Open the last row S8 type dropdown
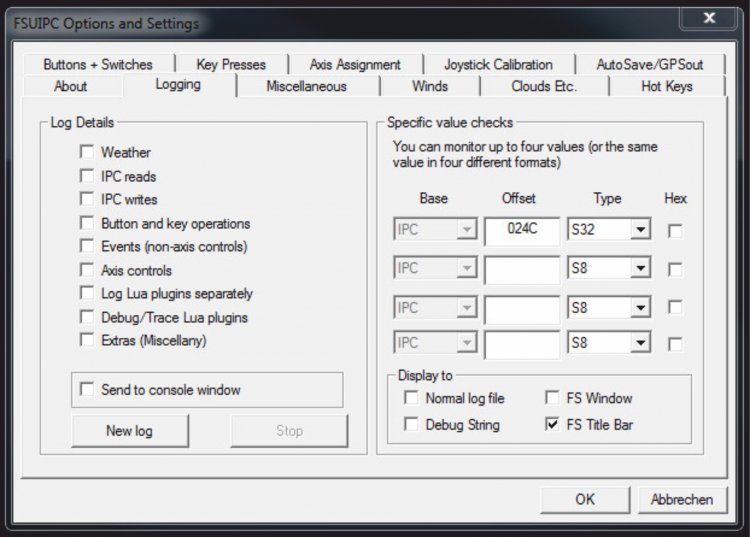Image resolution: width=750 pixels, height=537 pixels. click(640, 343)
